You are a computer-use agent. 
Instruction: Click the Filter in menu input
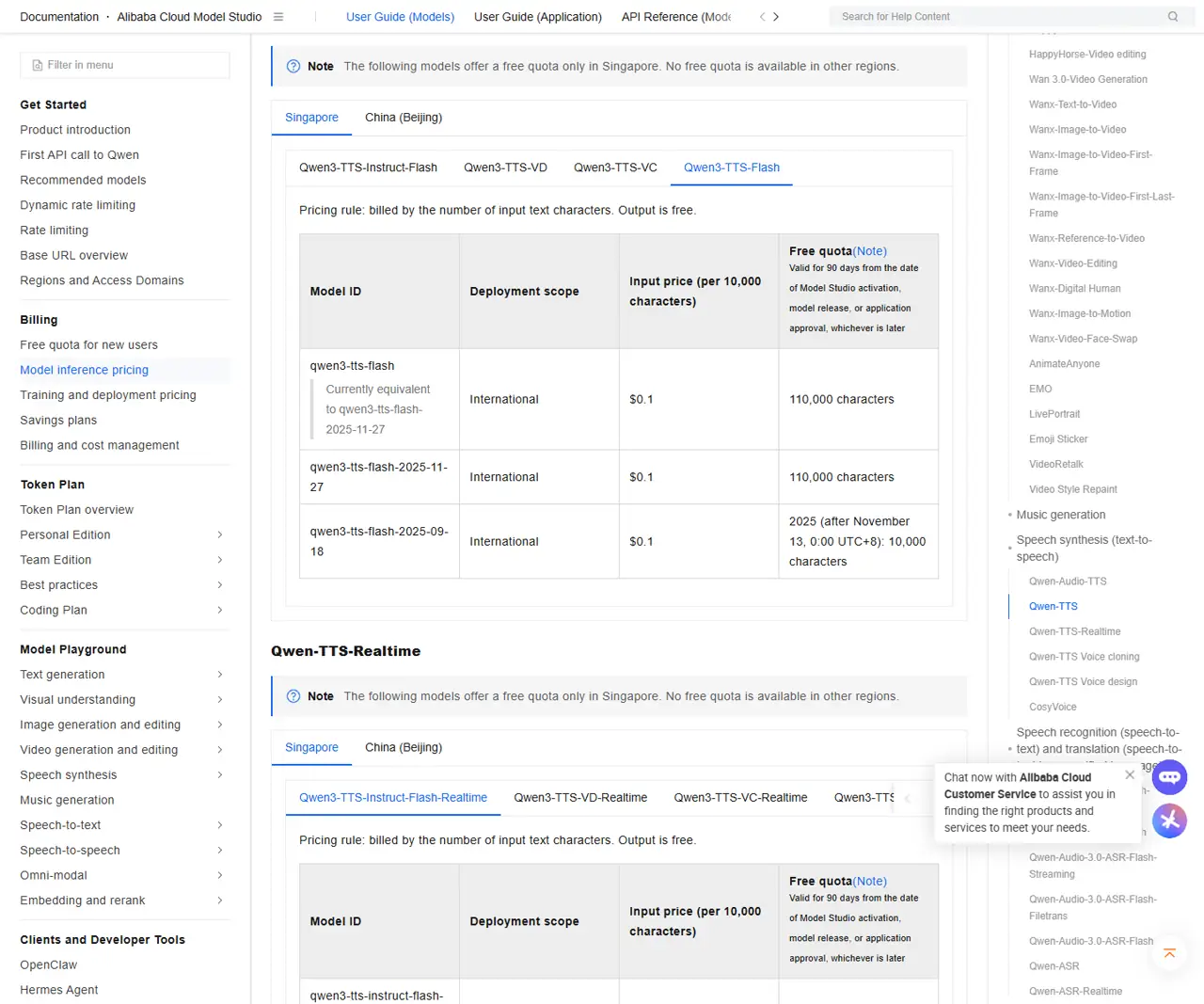[125, 65]
